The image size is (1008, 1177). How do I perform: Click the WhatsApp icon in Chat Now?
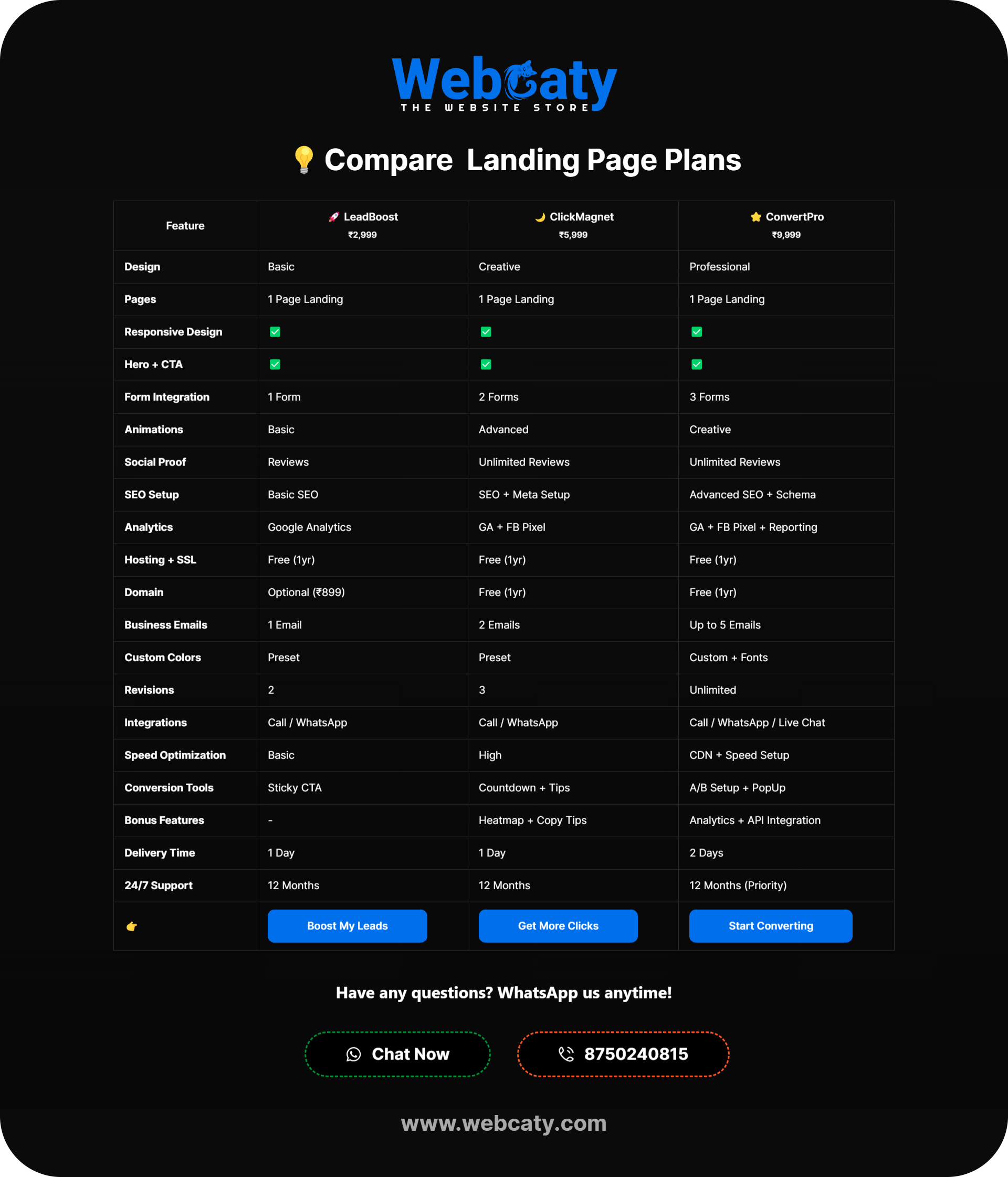(x=353, y=1054)
